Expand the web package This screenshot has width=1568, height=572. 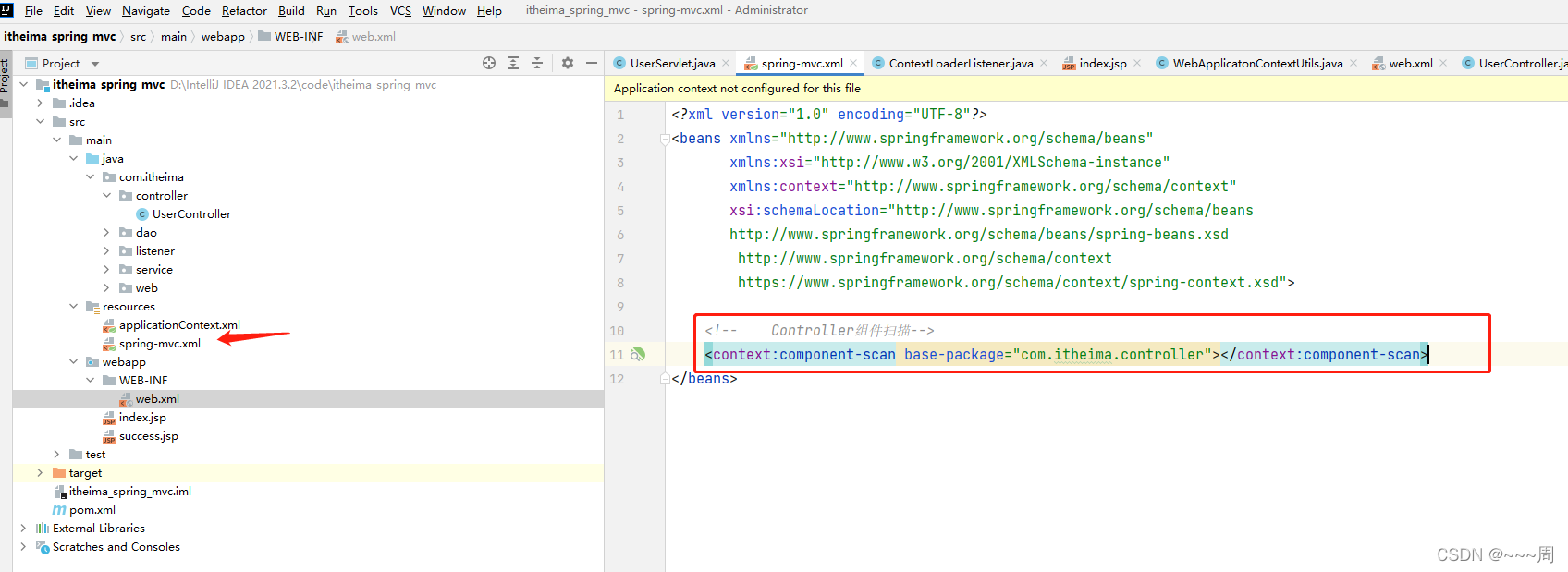(106, 287)
